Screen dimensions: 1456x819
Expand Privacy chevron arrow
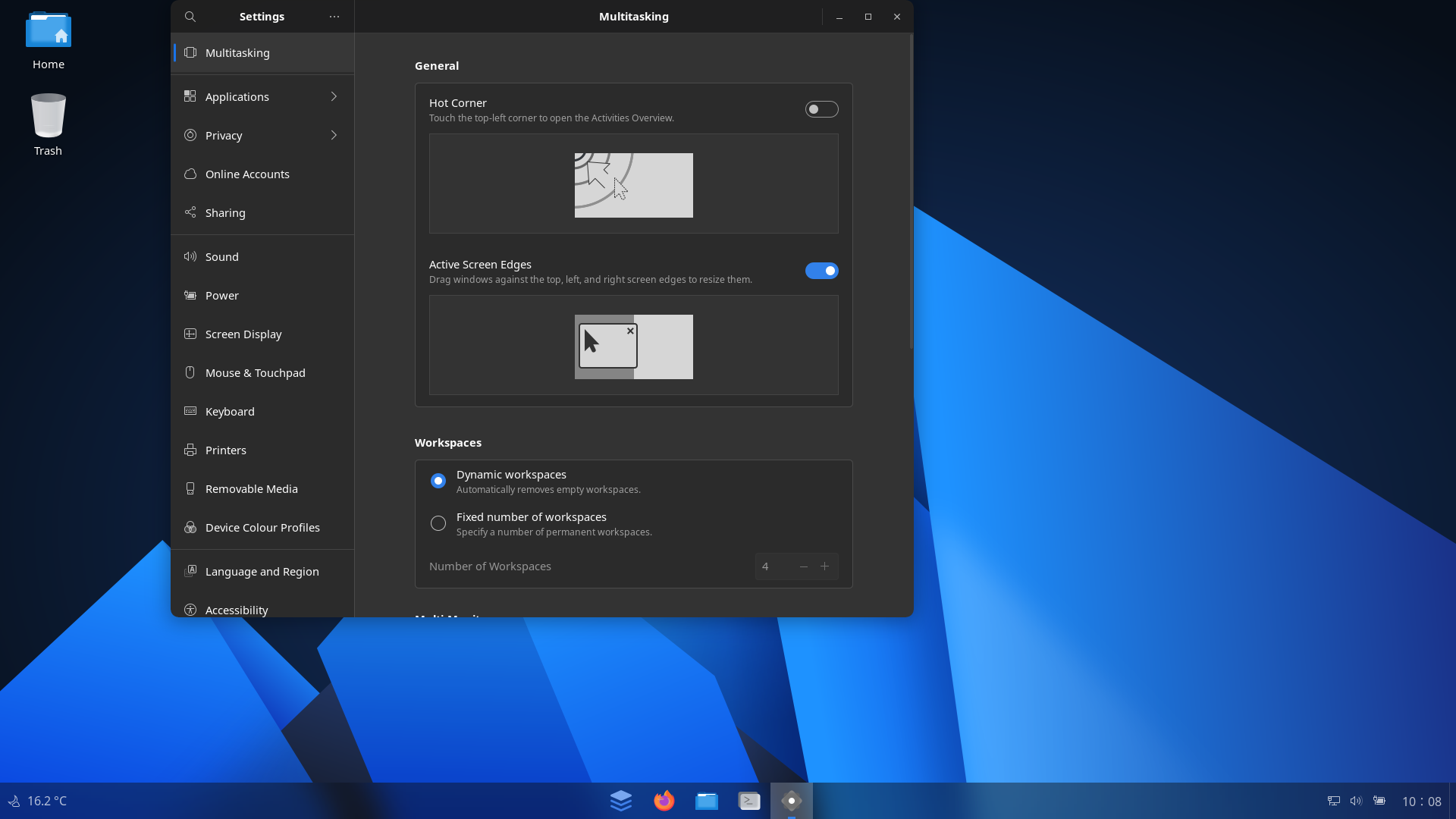pos(334,136)
